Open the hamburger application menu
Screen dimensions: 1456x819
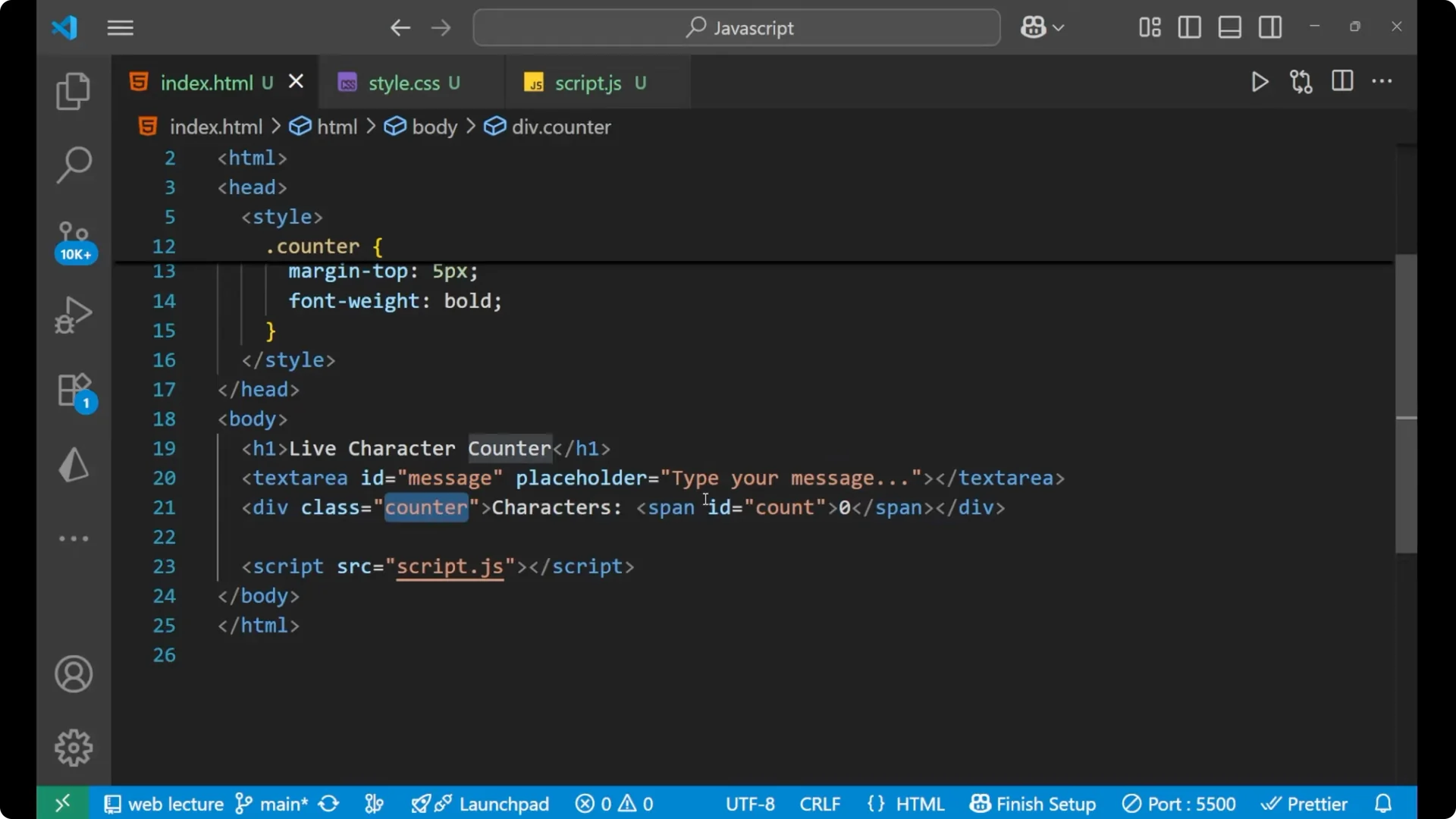(x=120, y=27)
